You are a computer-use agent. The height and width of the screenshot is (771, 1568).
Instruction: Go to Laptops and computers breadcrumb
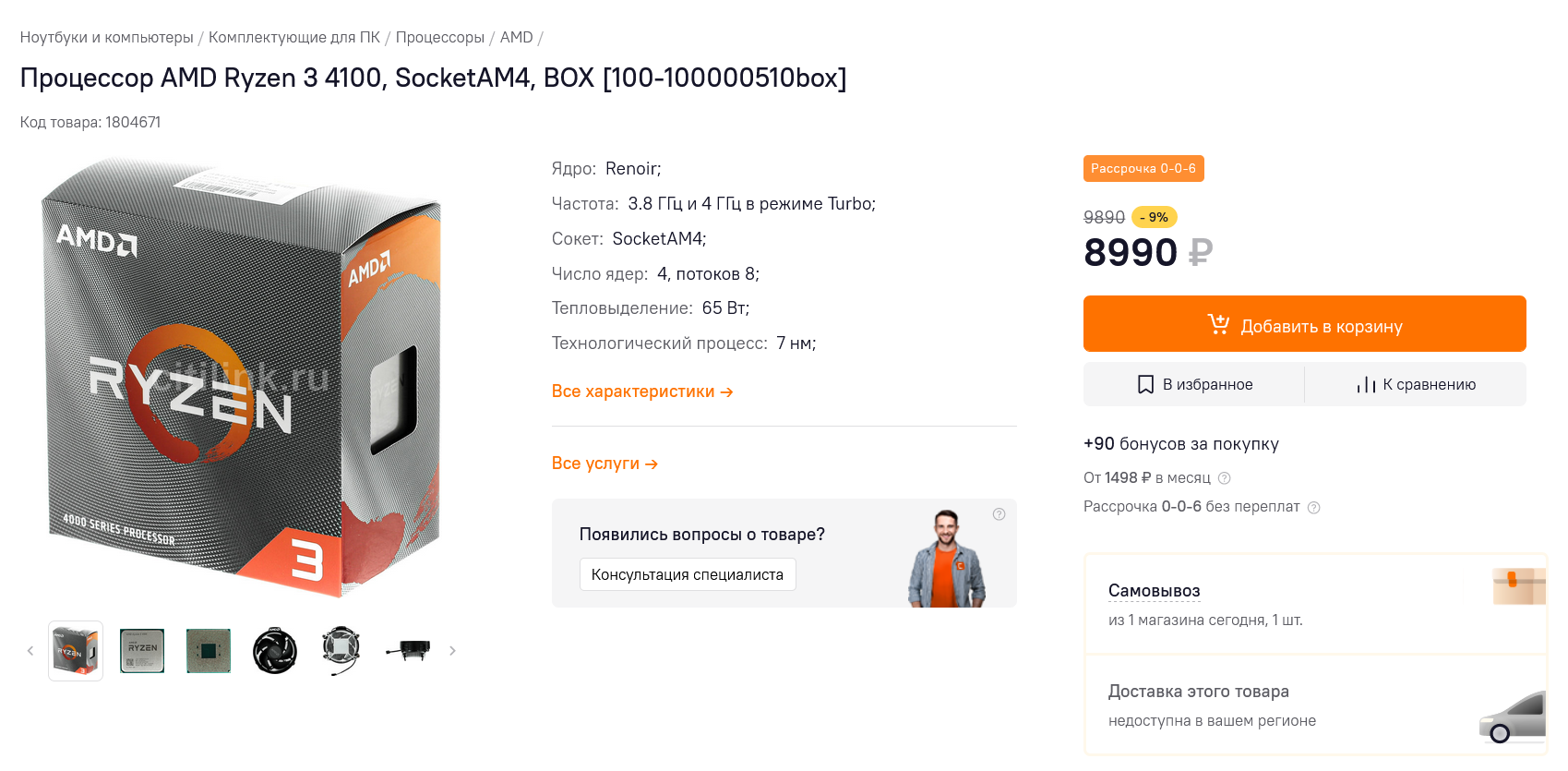tap(107, 38)
